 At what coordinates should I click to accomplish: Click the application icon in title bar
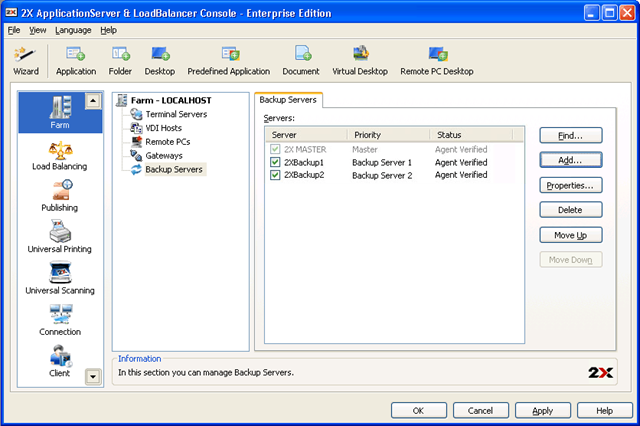click(x=11, y=13)
